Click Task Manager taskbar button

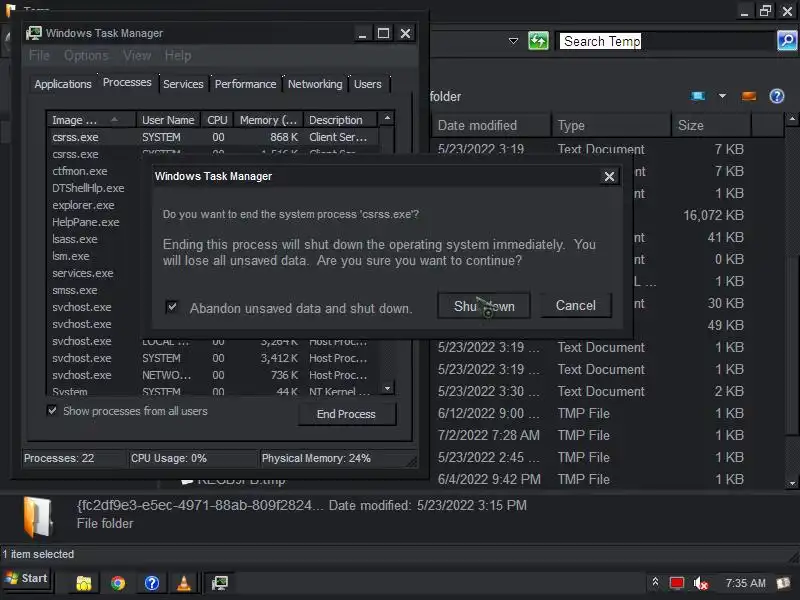(x=219, y=583)
